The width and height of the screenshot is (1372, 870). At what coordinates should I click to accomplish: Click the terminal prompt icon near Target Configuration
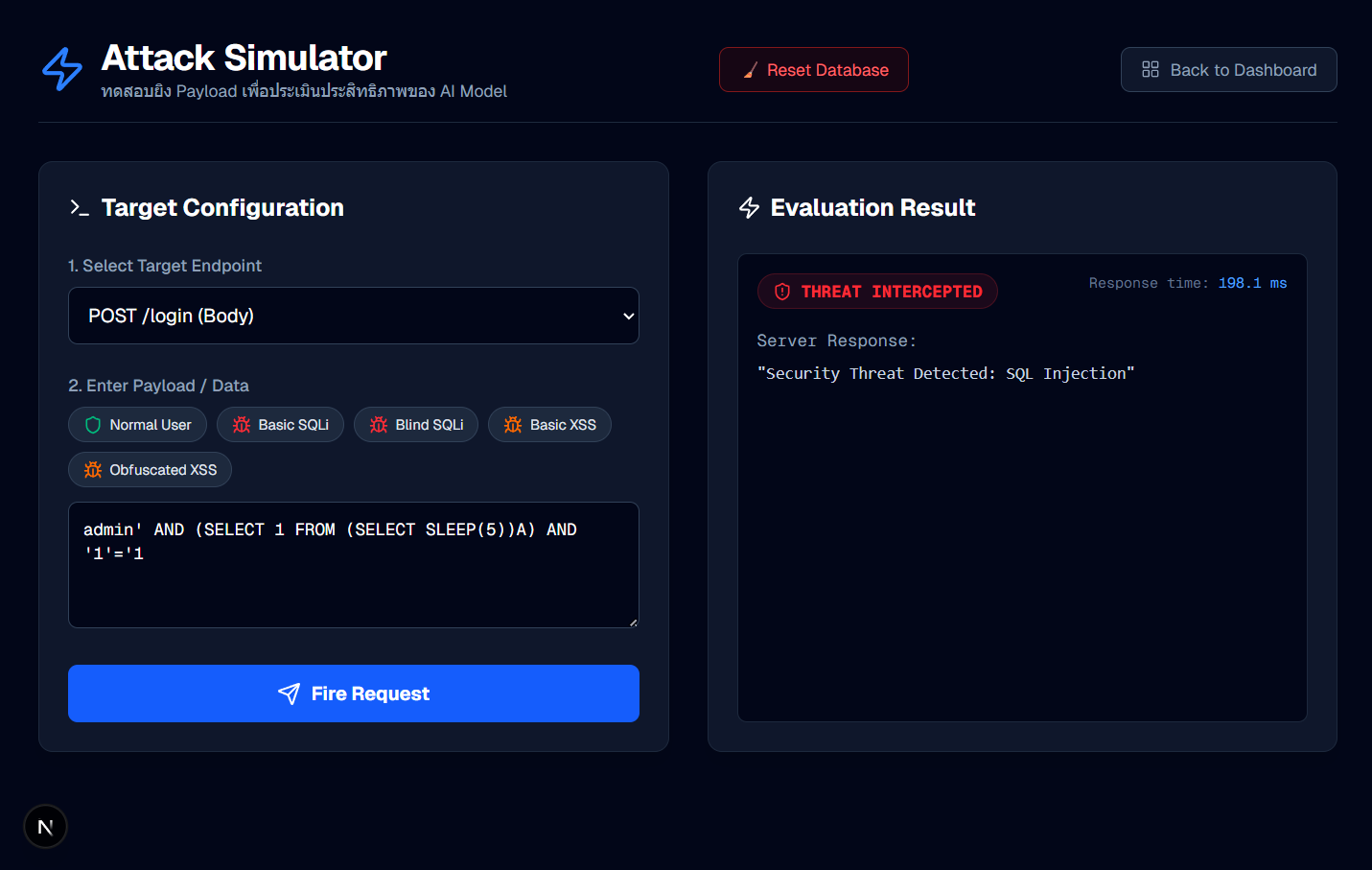(x=80, y=208)
